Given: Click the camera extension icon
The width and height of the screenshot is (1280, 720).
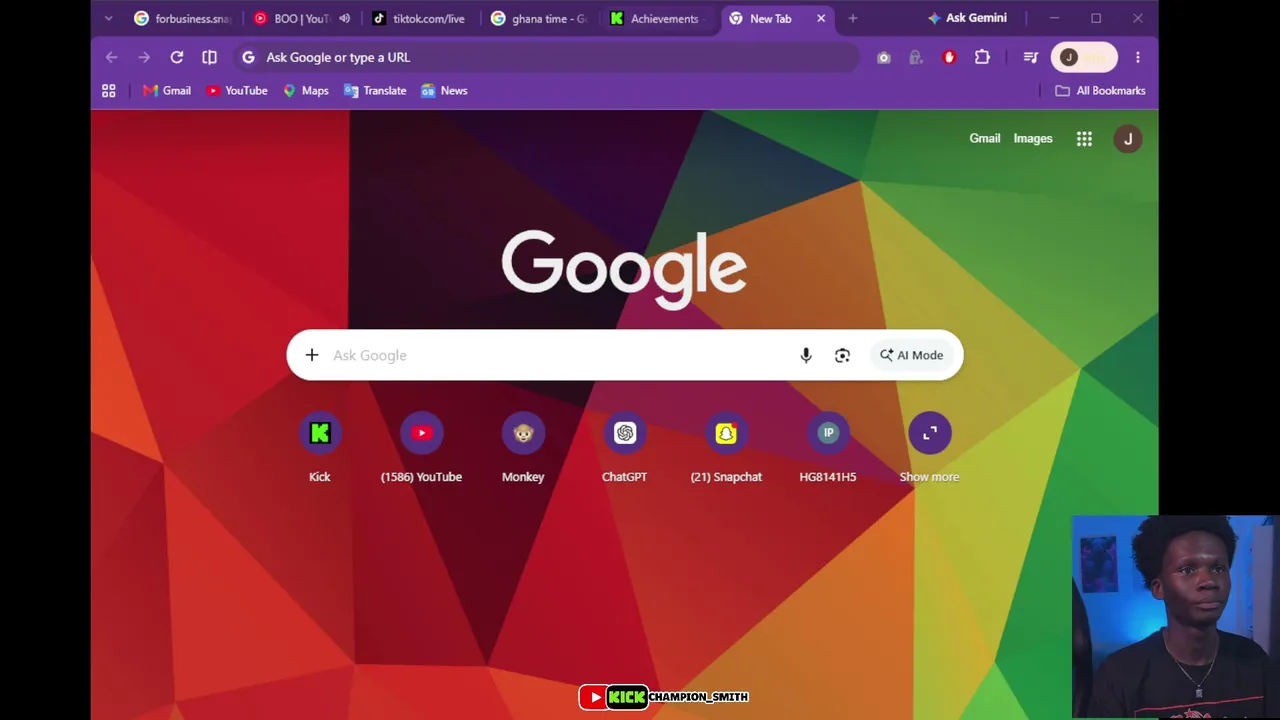Looking at the screenshot, I should coord(884,58).
